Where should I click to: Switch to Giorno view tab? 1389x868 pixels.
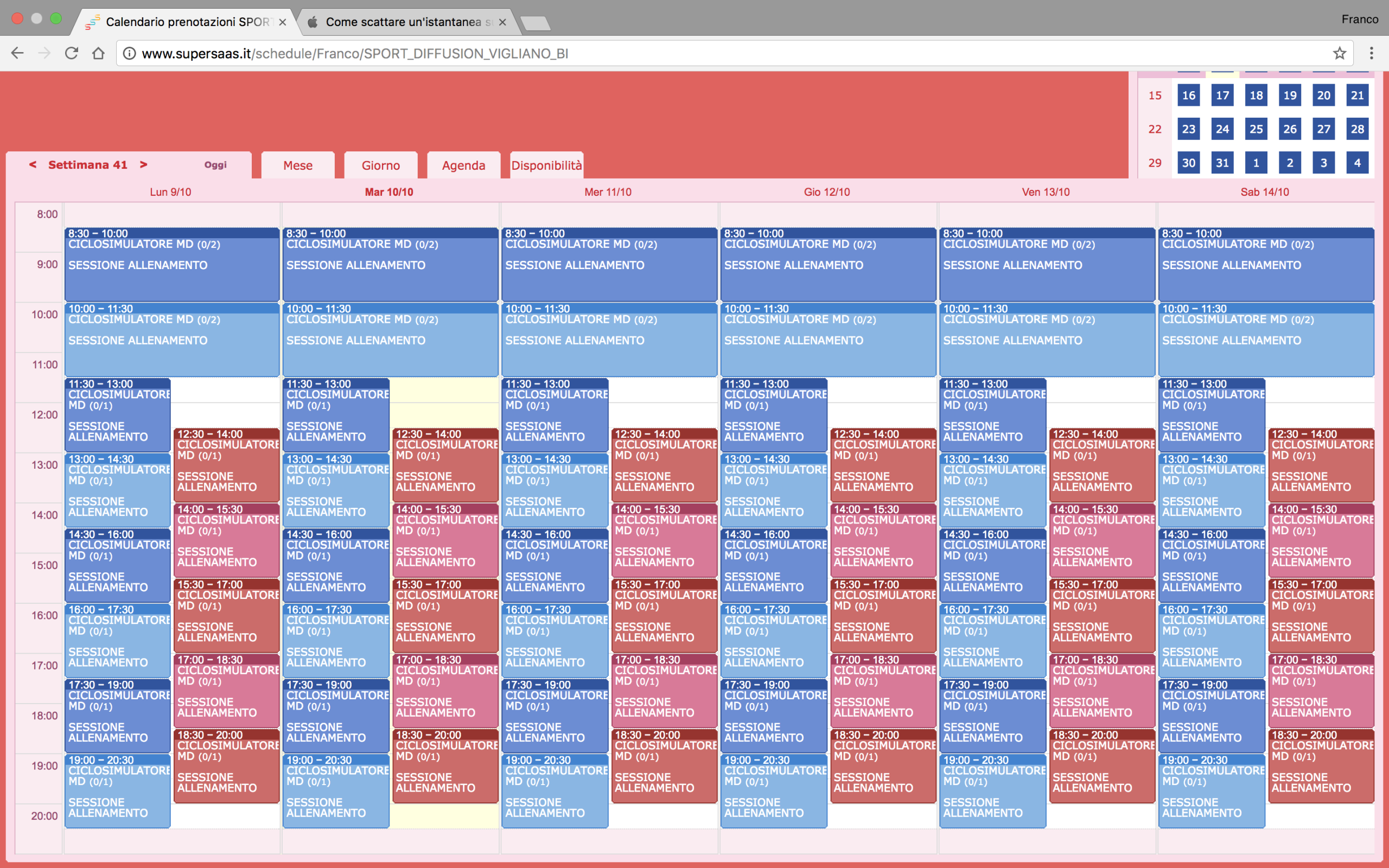(380, 165)
